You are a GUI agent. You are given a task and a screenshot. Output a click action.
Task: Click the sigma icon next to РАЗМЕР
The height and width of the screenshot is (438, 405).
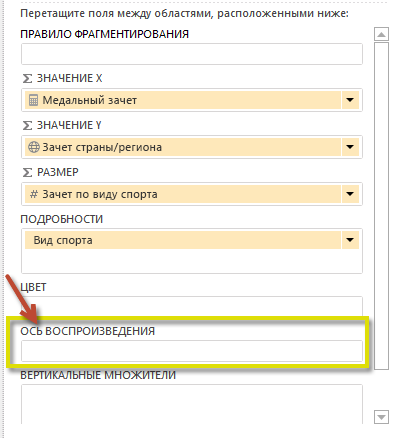27,172
